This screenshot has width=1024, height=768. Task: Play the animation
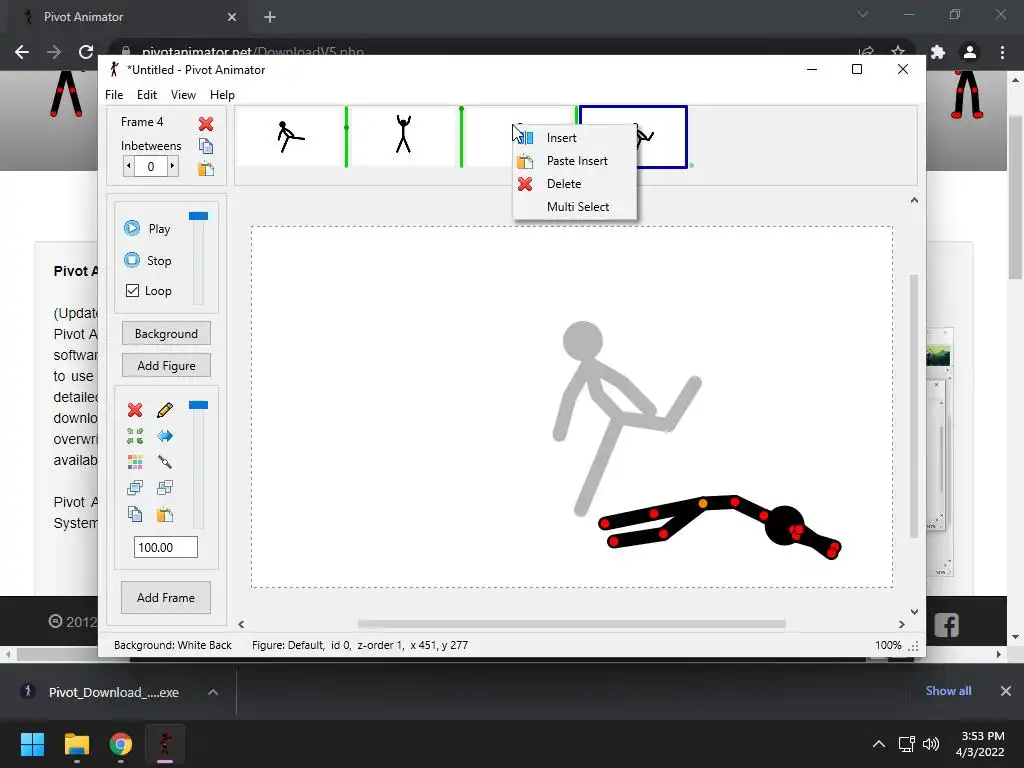[148, 229]
